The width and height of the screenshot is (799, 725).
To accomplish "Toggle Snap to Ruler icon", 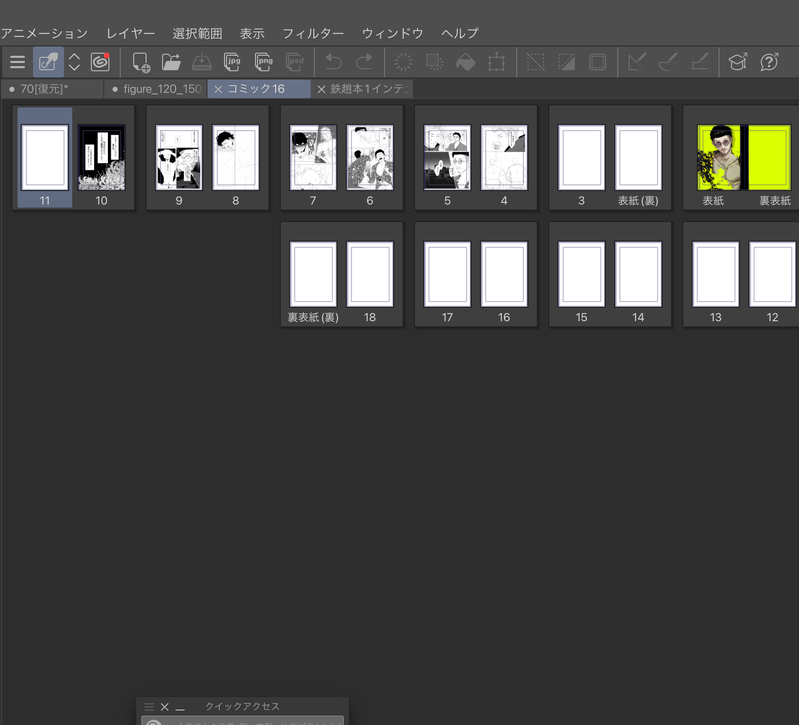I will tap(637, 62).
